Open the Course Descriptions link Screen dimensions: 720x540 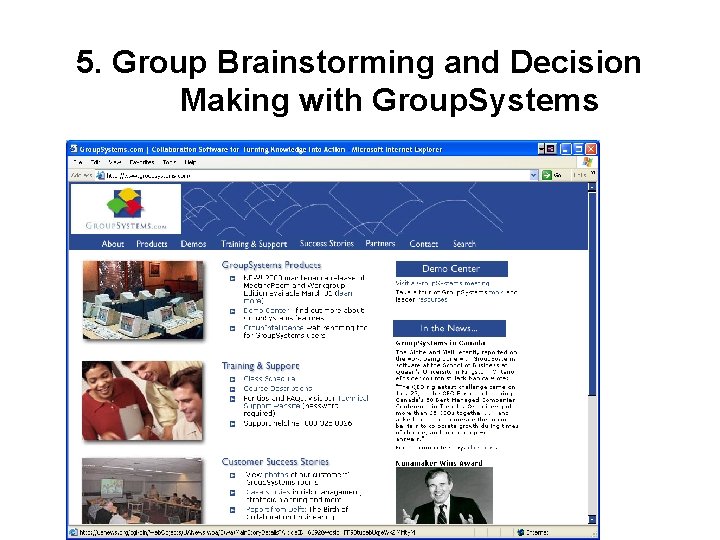(x=277, y=388)
